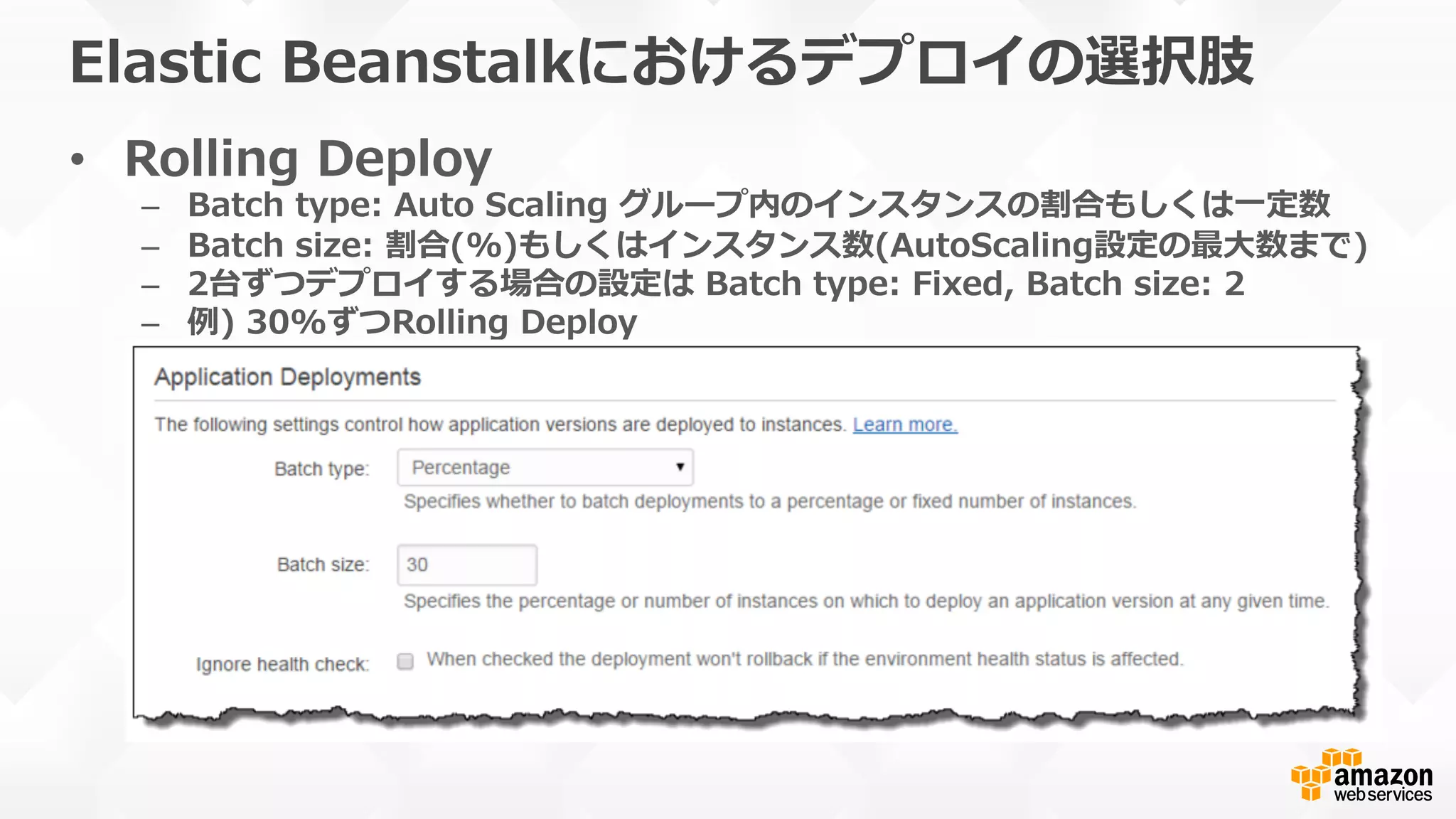Enable the Ignore health check checkbox
The width and height of the screenshot is (1456, 819).
point(405,662)
